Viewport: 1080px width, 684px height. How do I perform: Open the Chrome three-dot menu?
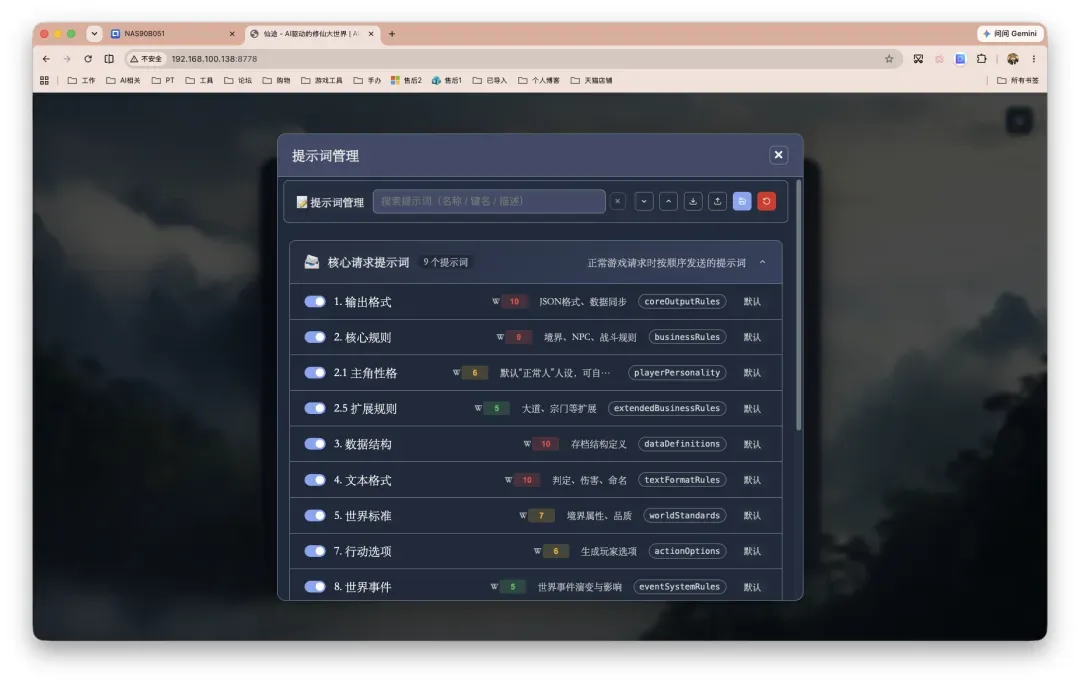coord(1033,59)
